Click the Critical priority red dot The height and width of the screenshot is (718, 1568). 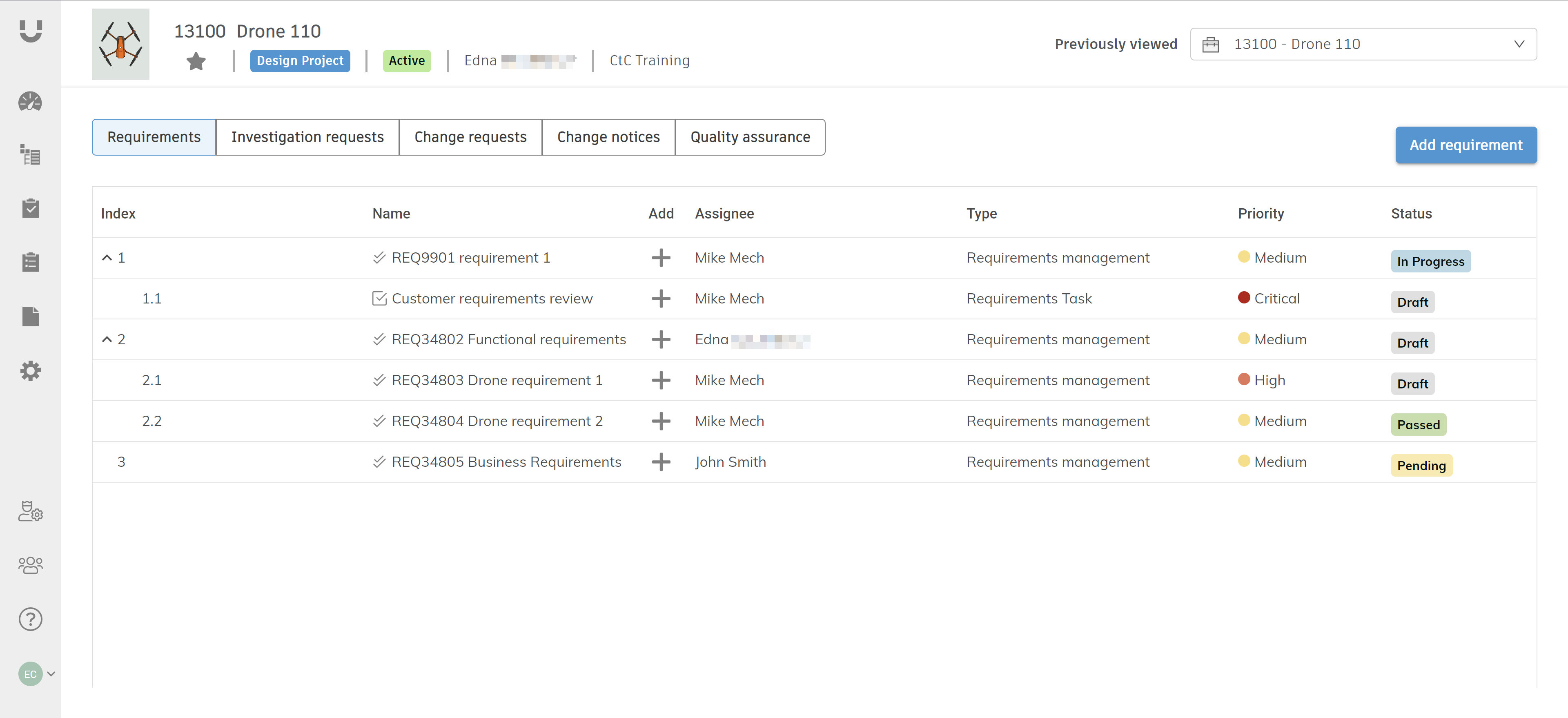coord(1243,298)
